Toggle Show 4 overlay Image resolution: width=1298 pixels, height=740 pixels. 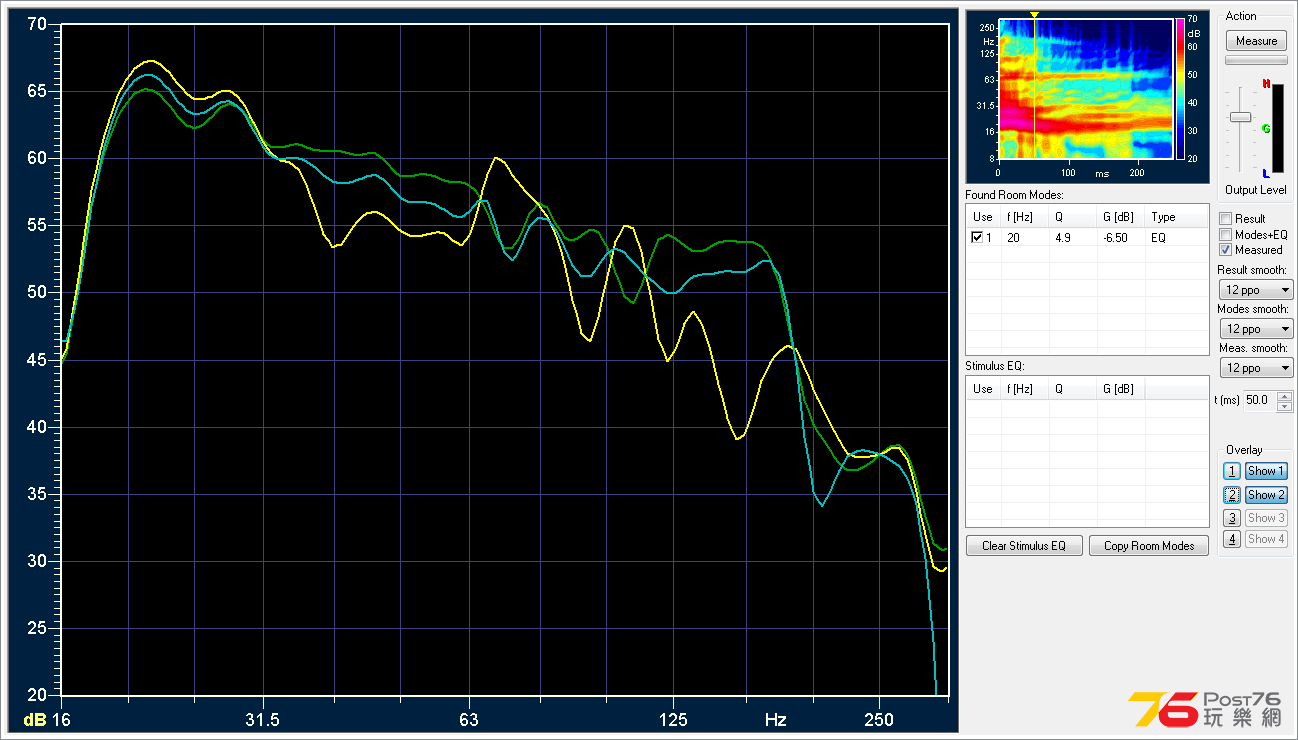1266,539
